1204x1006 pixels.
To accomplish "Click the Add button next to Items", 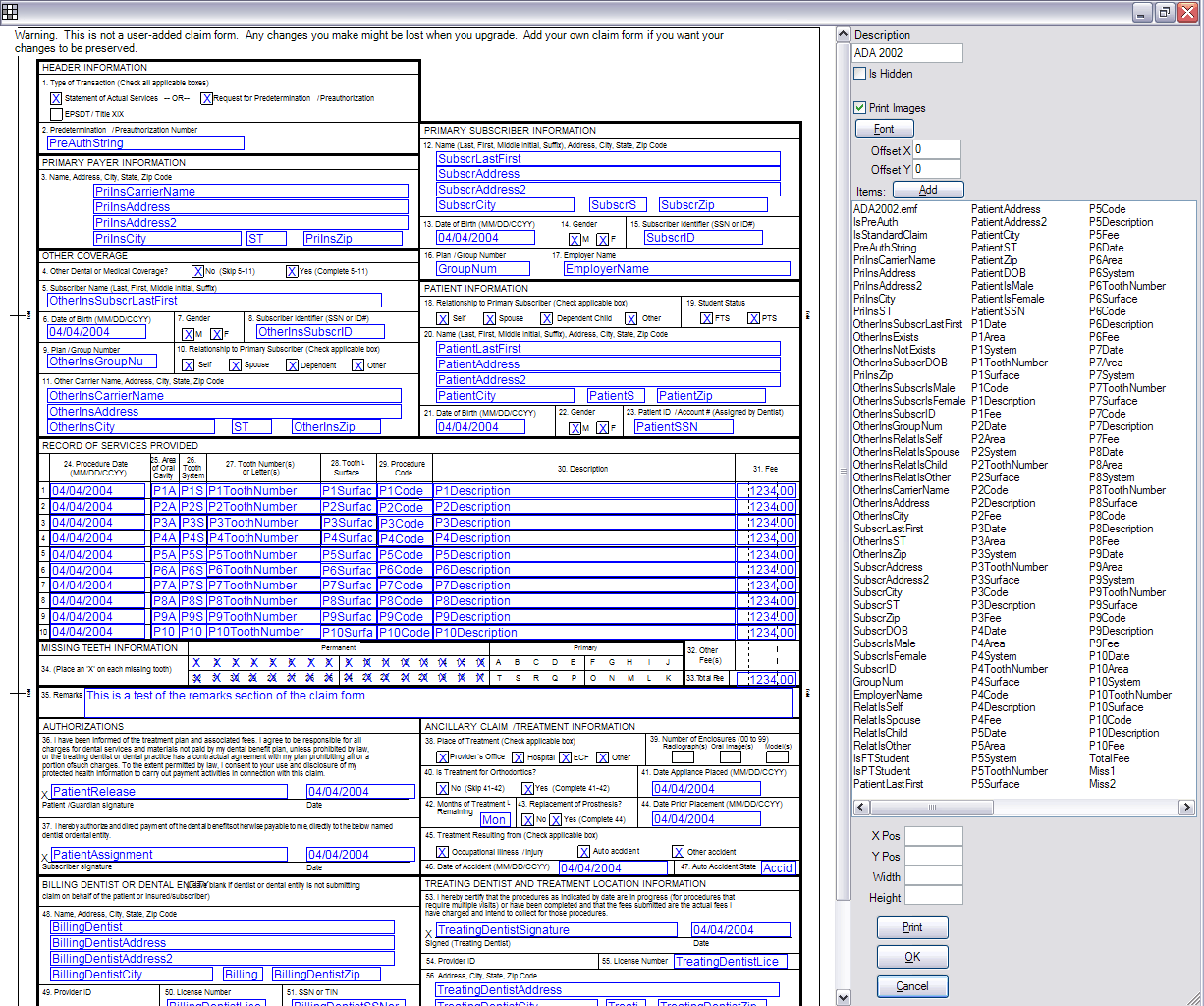I will pos(927,189).
